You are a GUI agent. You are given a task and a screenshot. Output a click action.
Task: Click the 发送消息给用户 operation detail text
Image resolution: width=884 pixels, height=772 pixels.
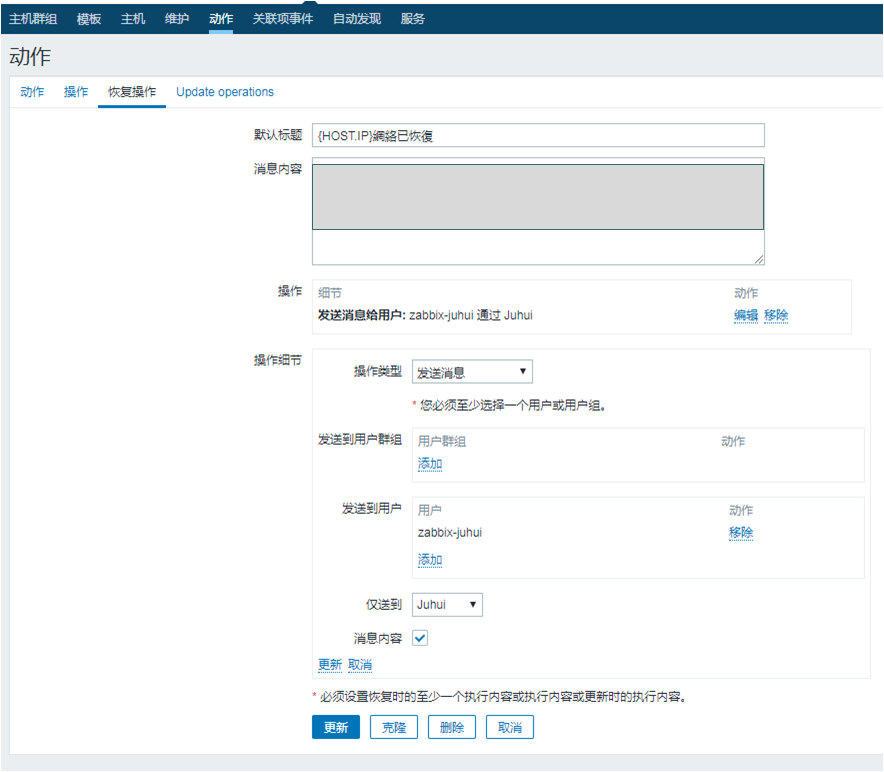pyautogui.click(x=425, y=315)
